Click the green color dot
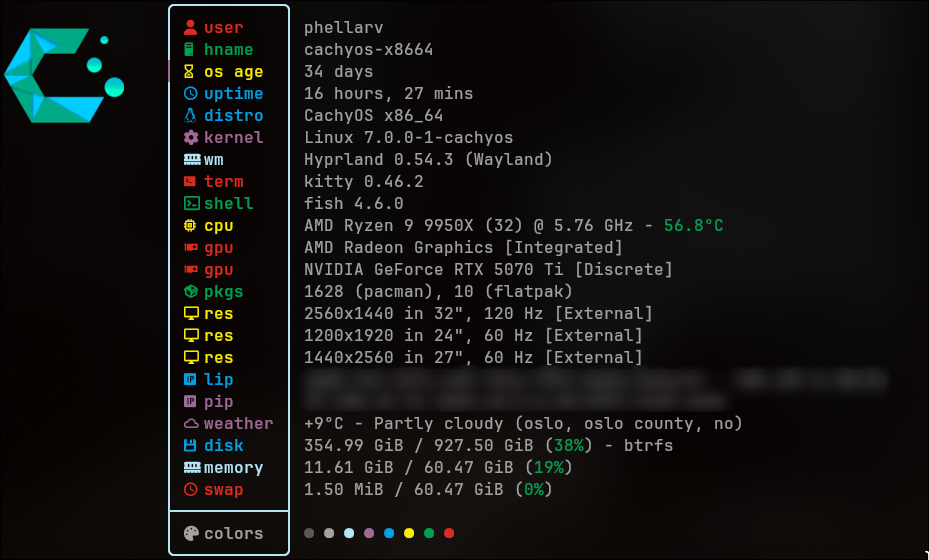This screenshot has width=929, height=560. click(x=429, y=533)
